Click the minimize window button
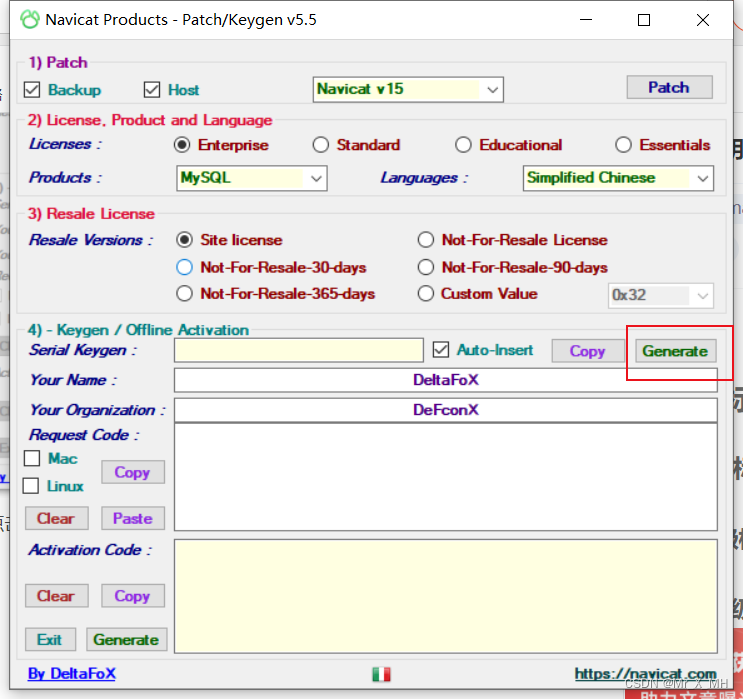The image size is (743, 699). [x=586, y=20]
